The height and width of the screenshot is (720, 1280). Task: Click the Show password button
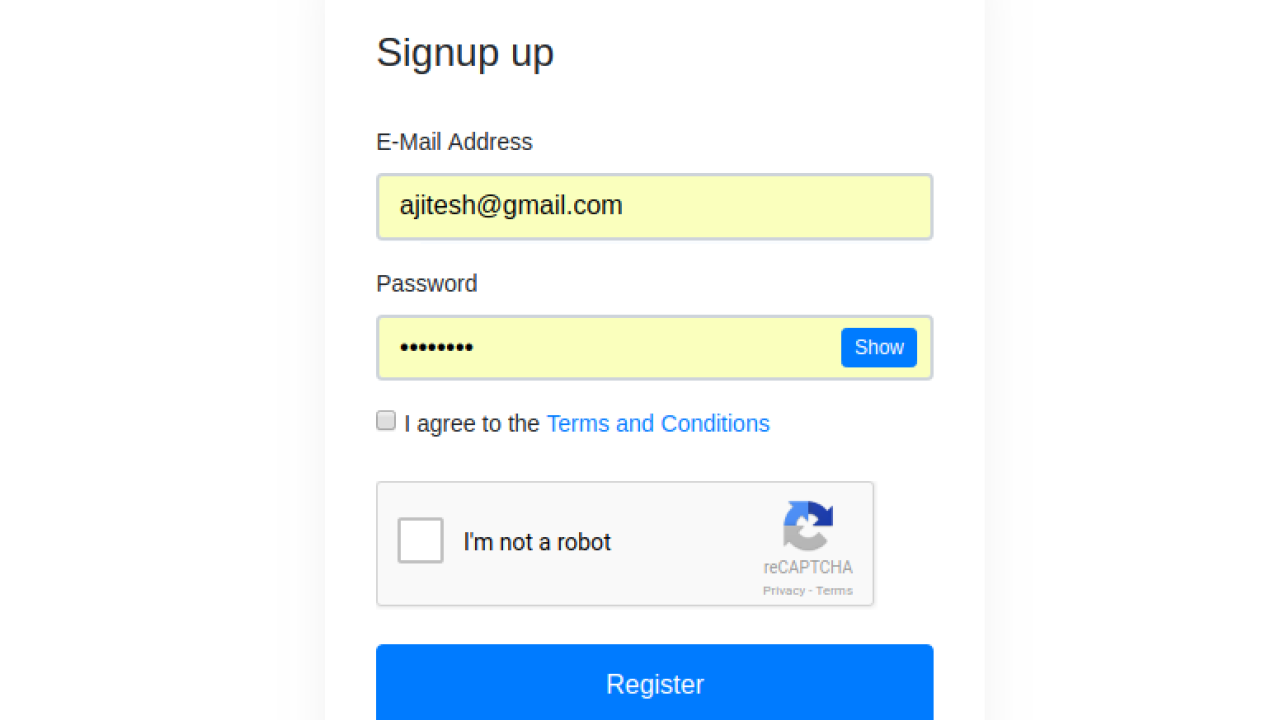point(879,347)
